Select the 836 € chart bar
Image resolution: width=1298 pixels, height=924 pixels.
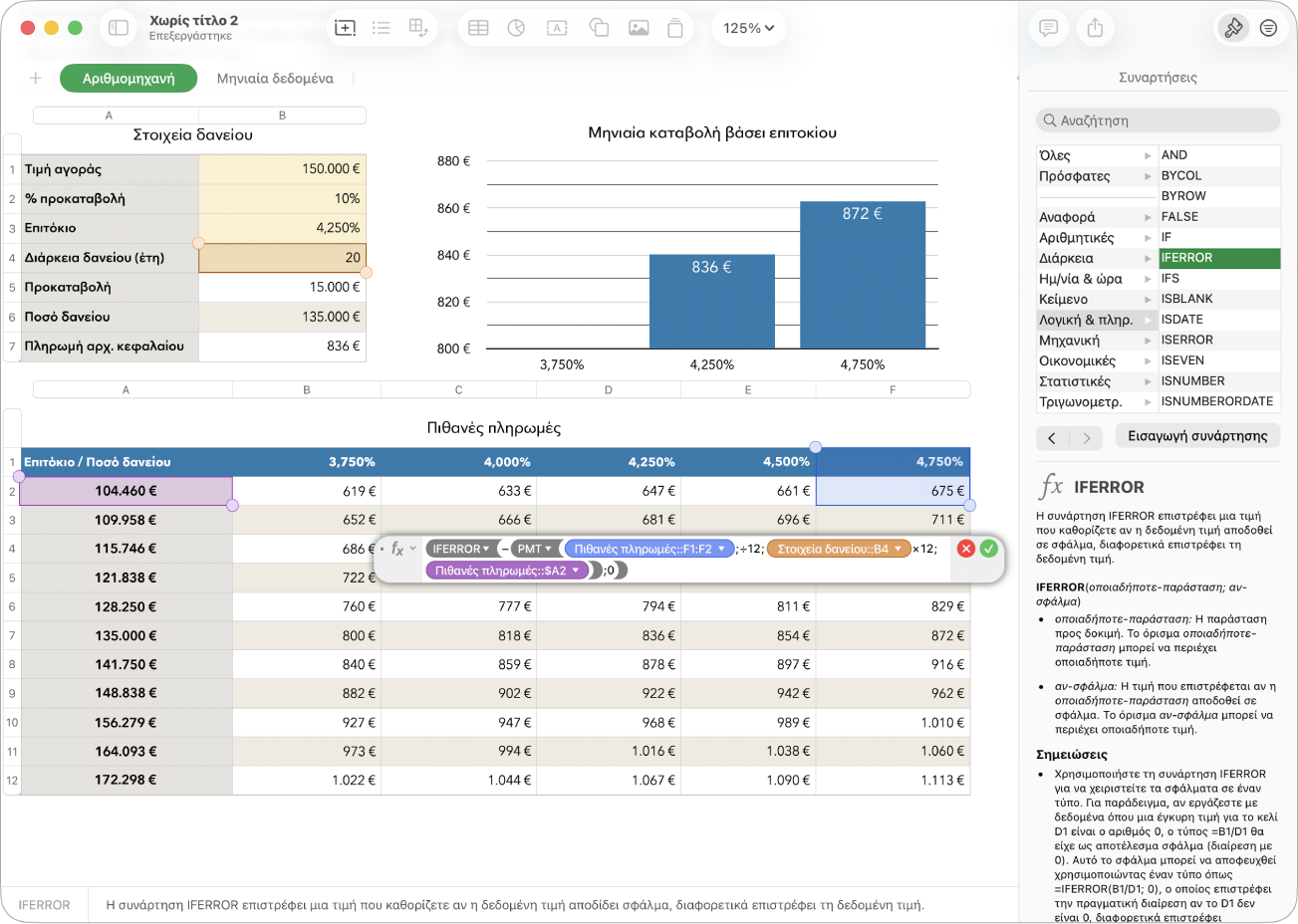coord(712,302)
